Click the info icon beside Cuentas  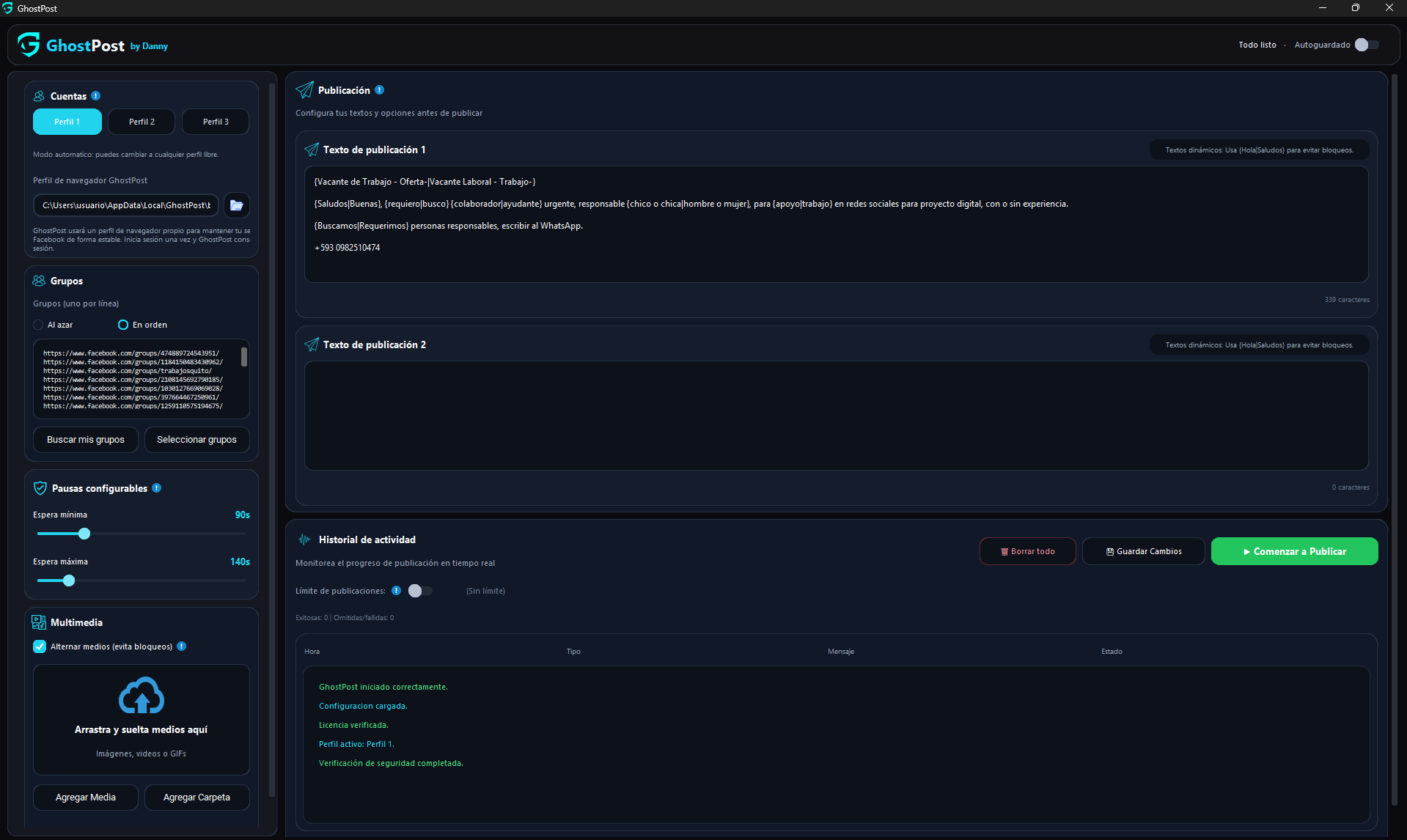[96, 96]
